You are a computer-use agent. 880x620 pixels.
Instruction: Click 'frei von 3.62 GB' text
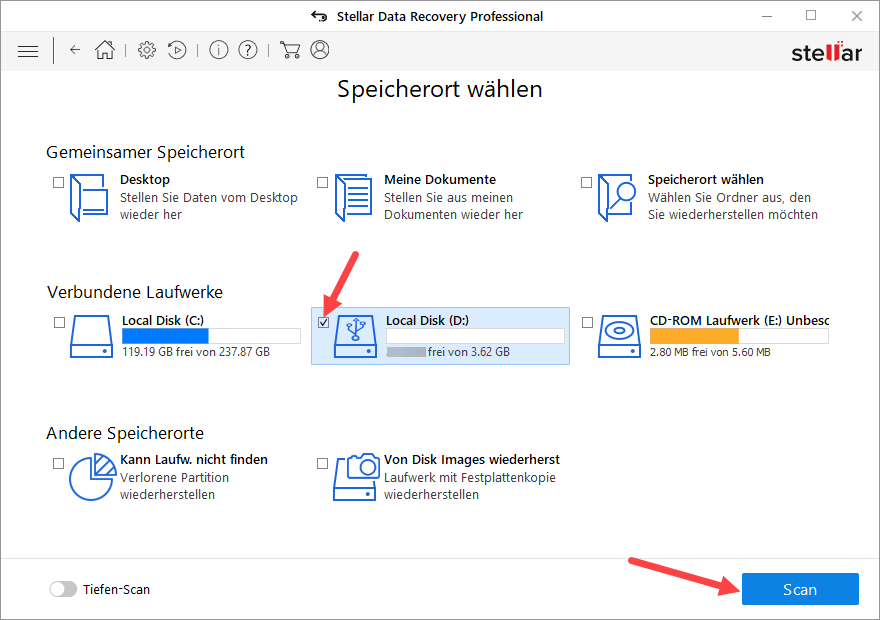469,352
